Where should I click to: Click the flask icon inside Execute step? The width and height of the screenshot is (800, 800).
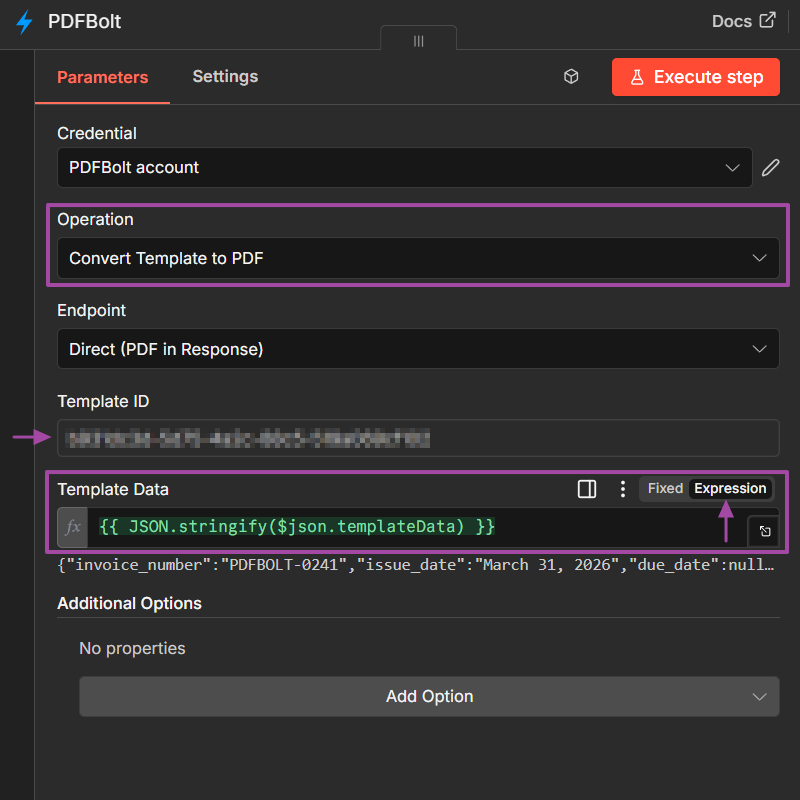click(637, 76)
